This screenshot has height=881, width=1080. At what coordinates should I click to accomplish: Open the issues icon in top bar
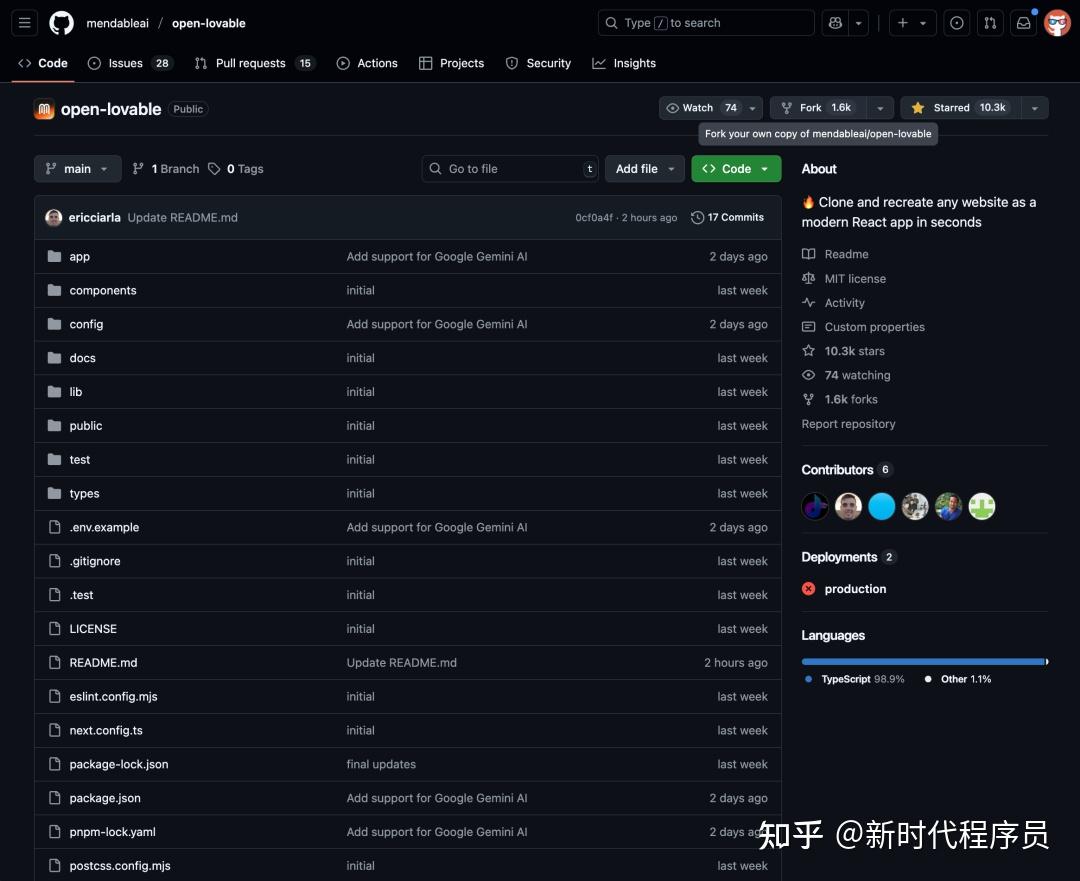957,23
